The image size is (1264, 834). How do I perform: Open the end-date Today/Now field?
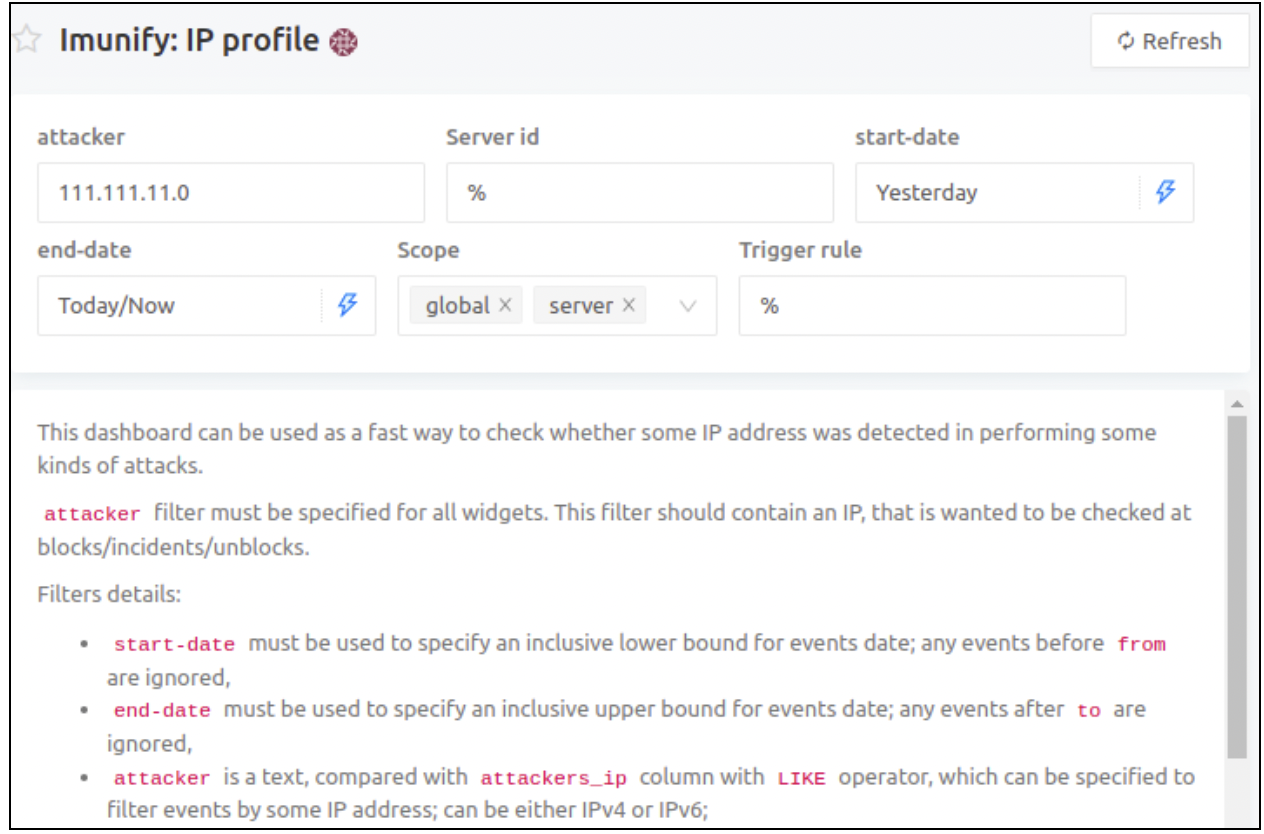(207, 306)
